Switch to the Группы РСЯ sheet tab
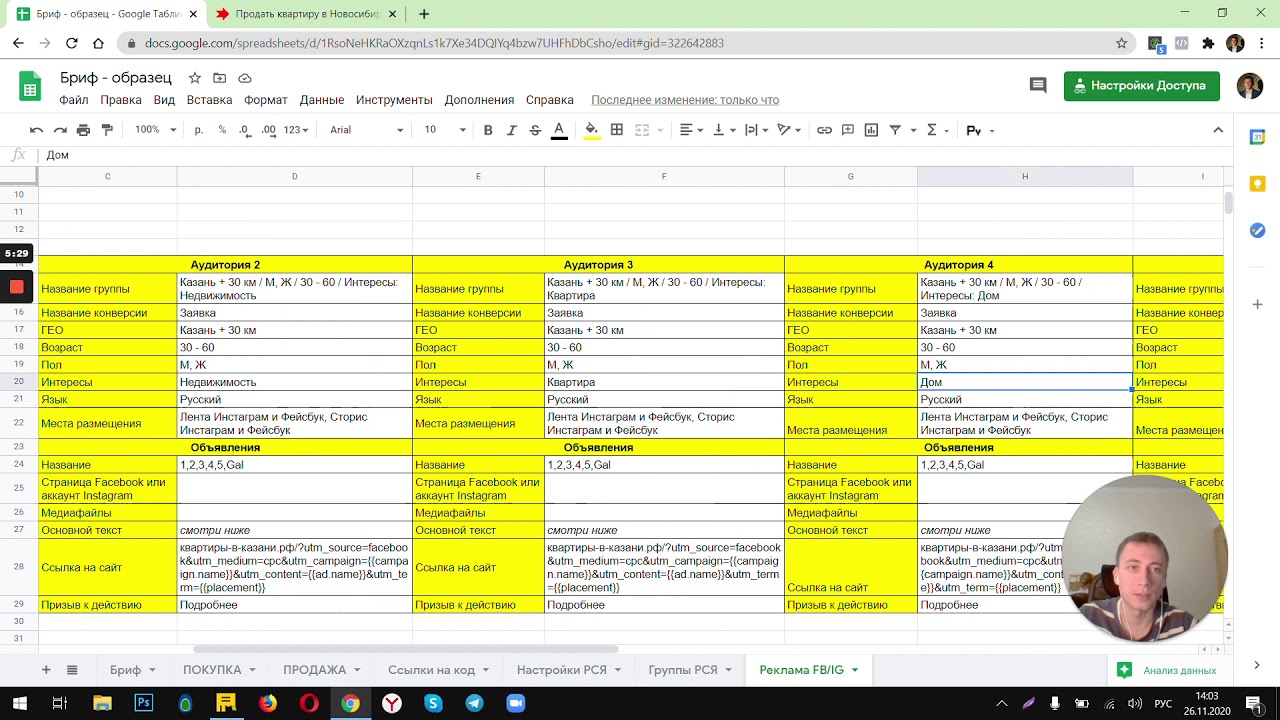Image resolution: width=1280 pixels, height=720 pixels. tap(682, 670)
